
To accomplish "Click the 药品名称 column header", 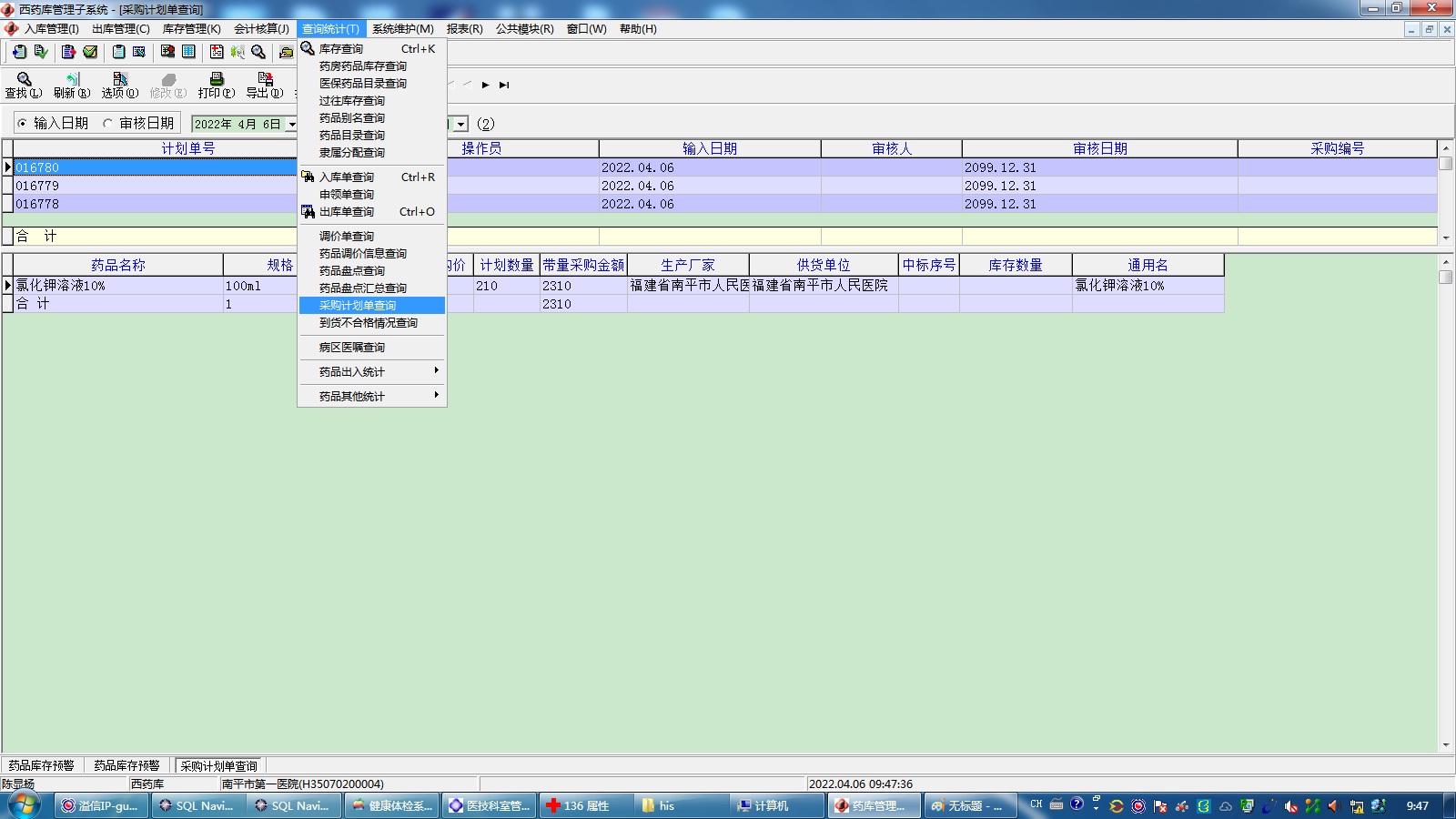I will 118,265.
